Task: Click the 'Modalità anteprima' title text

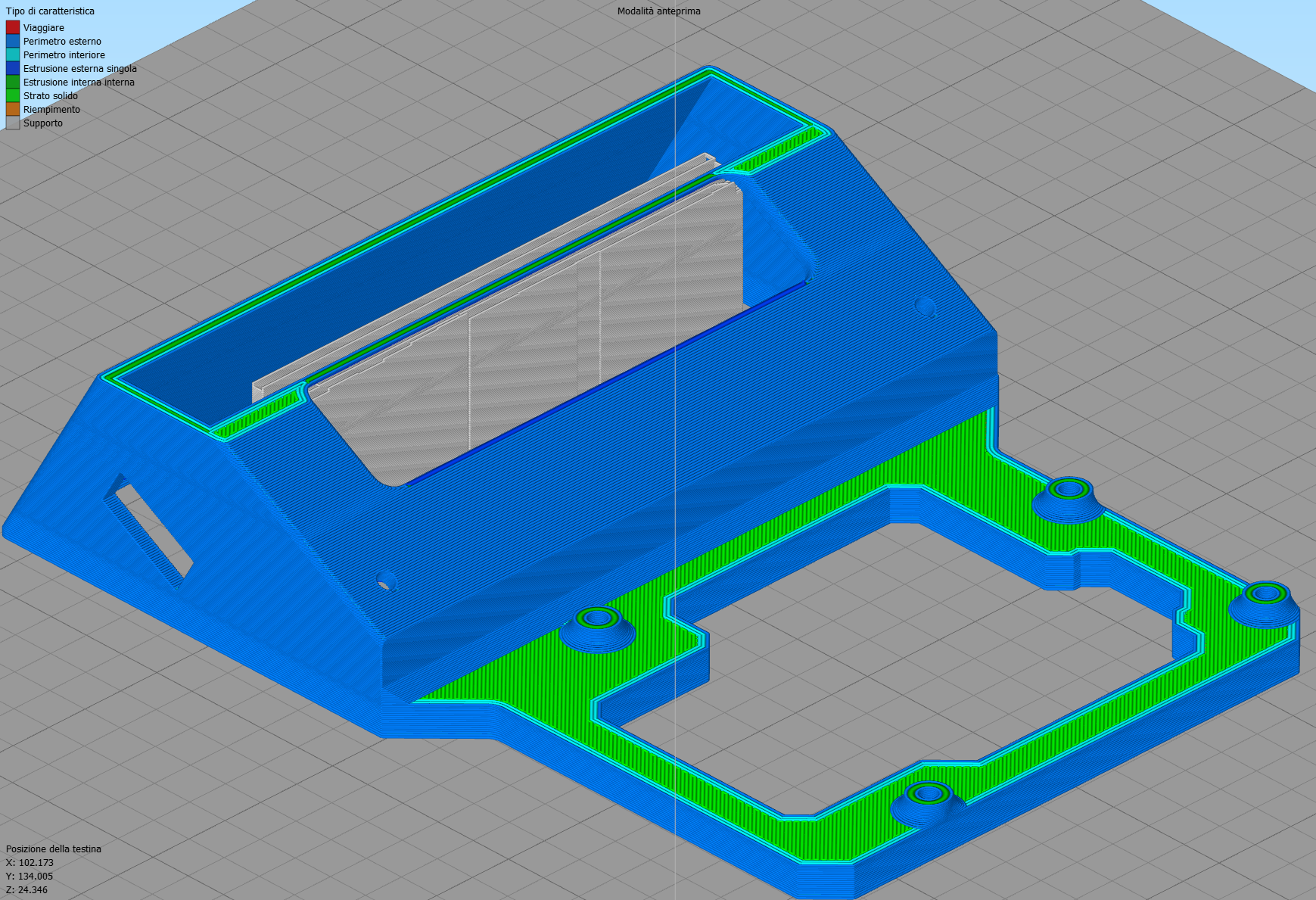Action: (x=659, y=11)
